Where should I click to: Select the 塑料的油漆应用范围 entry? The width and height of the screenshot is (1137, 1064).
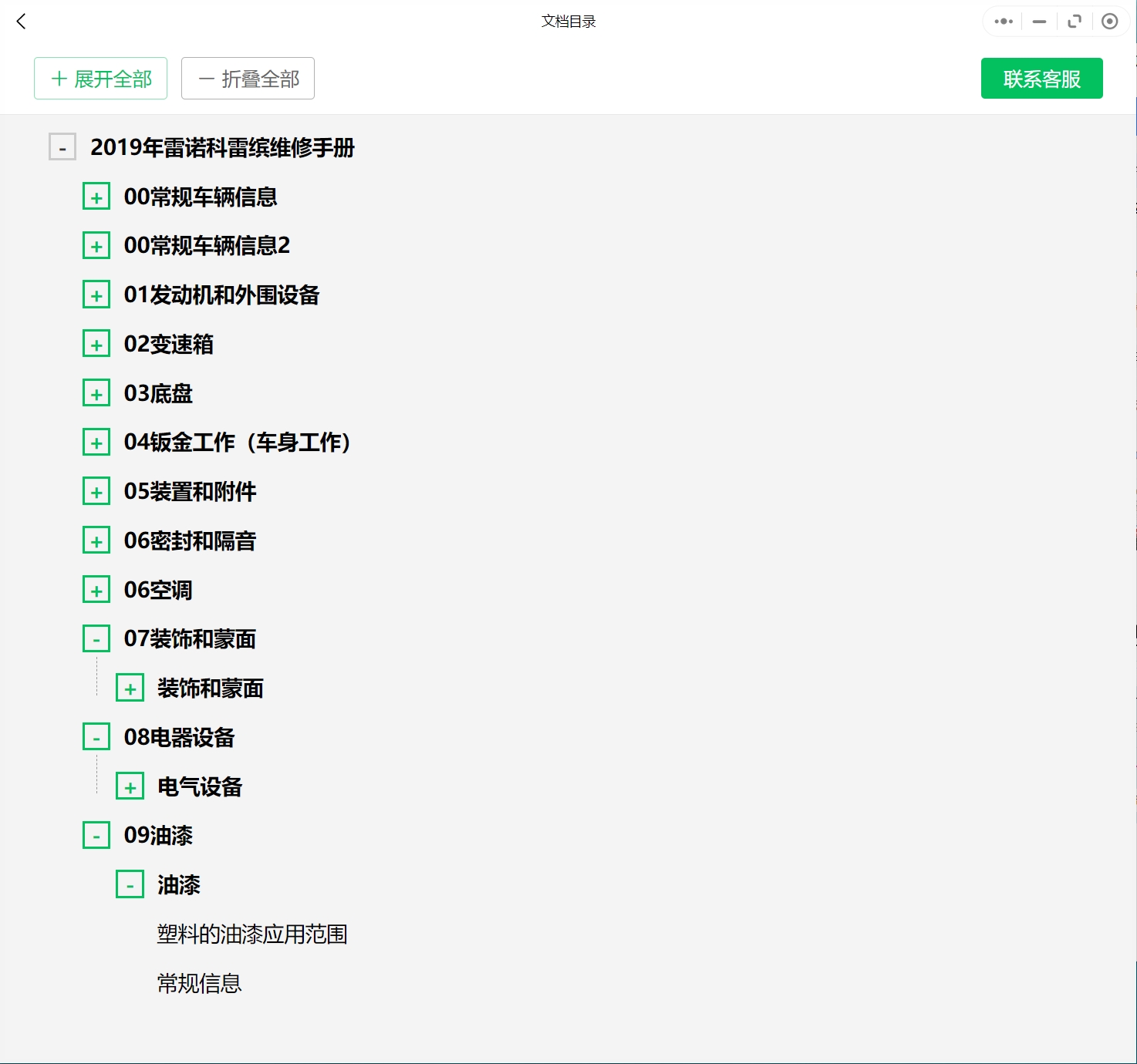click(x=251, y=934)
